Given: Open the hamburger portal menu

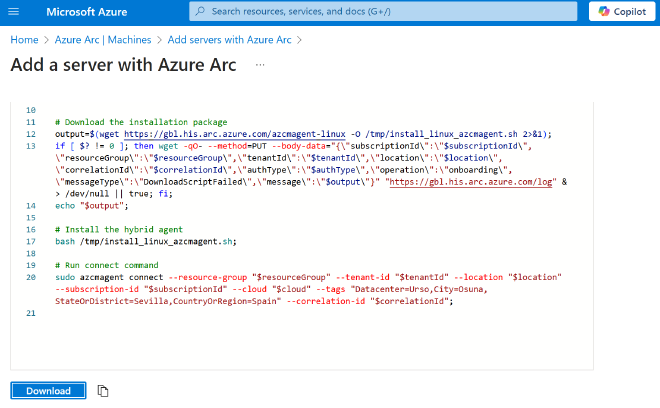Looking at the screenshot, I should click(13, 11).
